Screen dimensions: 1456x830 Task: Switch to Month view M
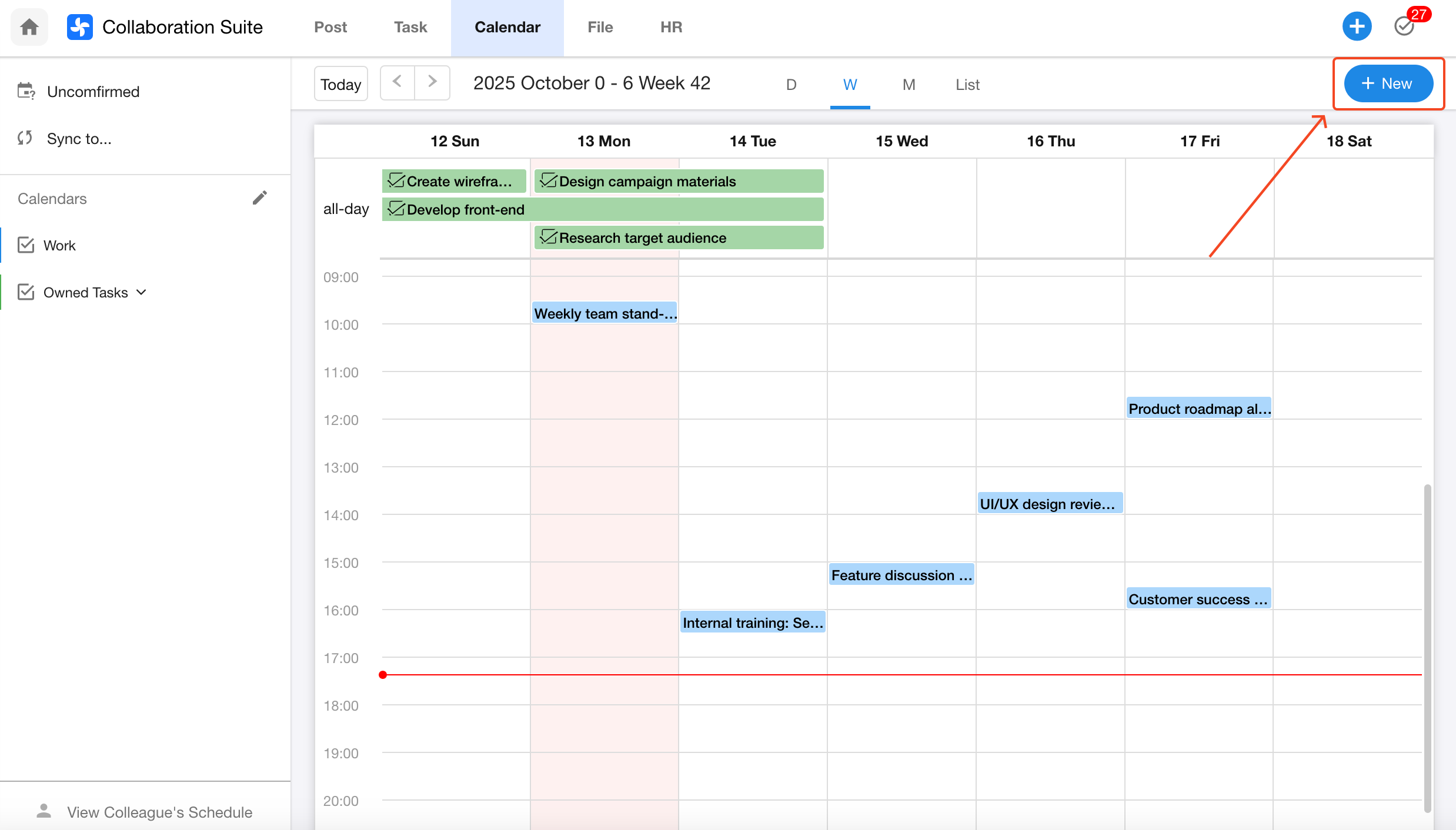click(909, 85)
